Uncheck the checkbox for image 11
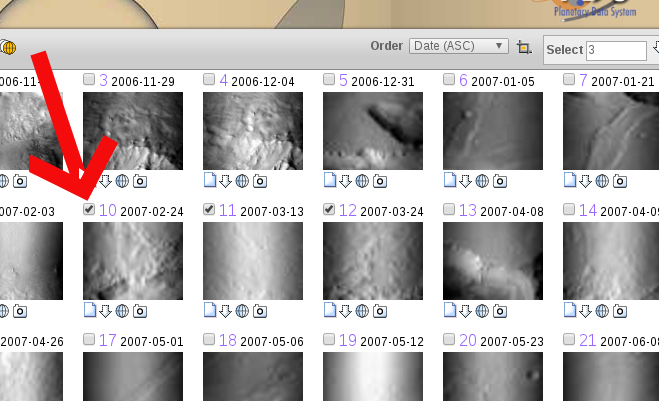 [209, 209]
